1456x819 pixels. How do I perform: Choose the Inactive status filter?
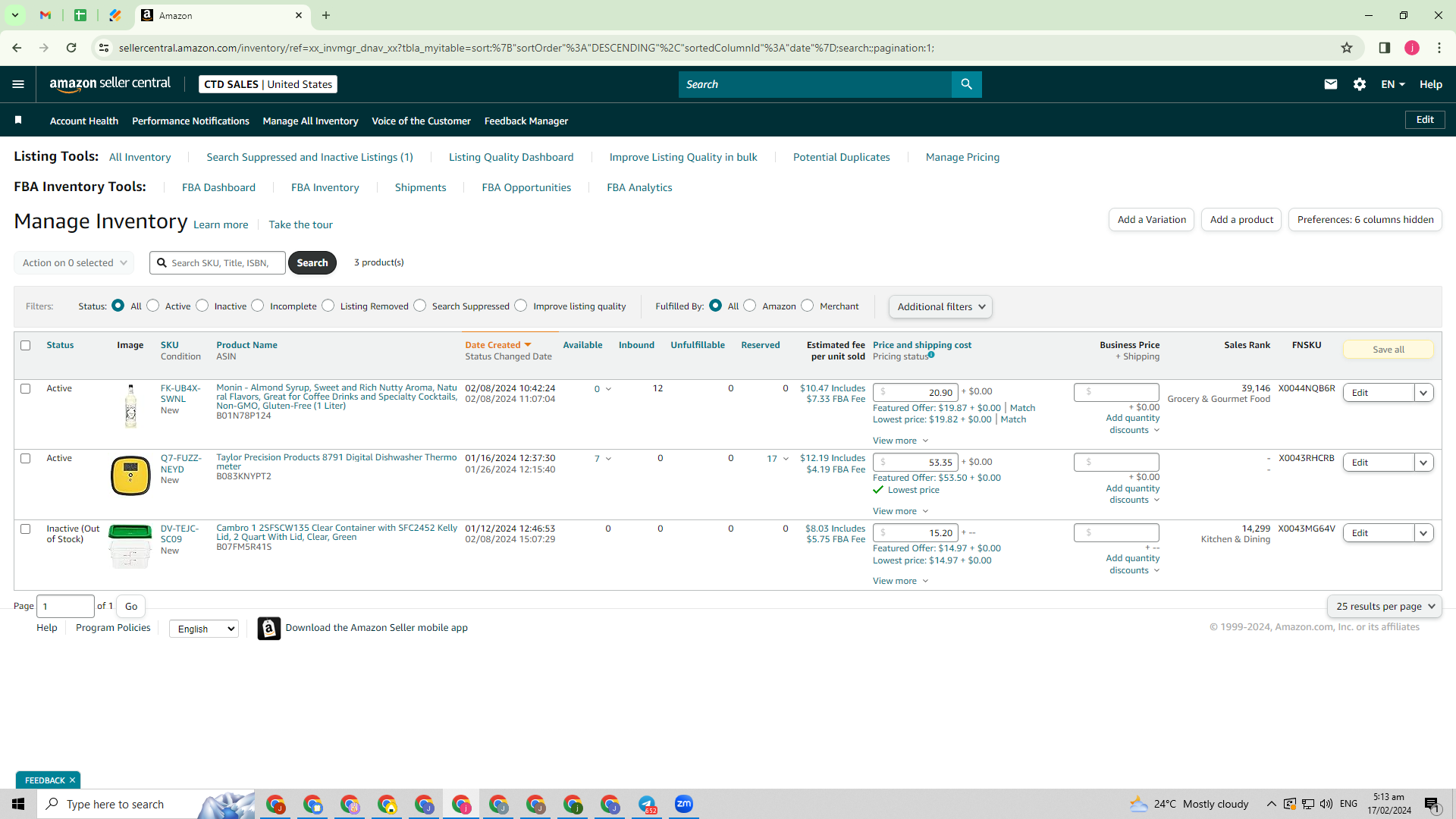tap(202, 306)
